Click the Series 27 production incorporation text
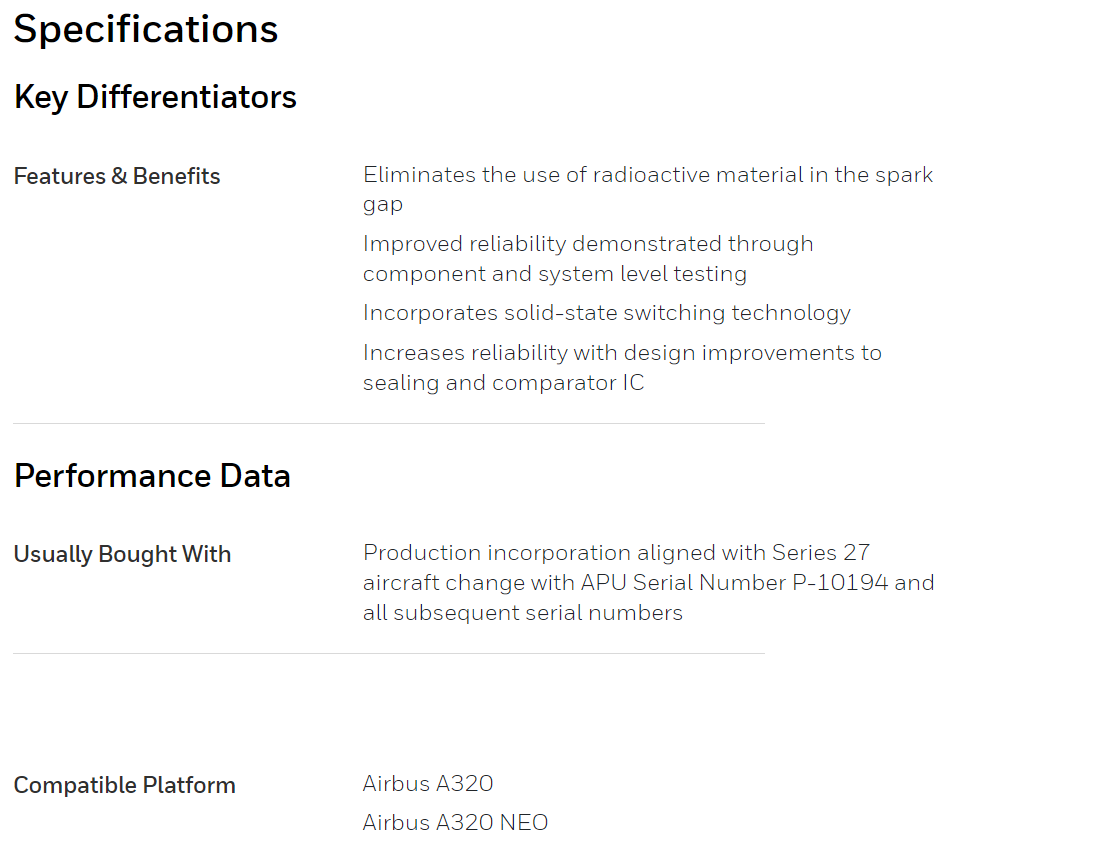 click(617, 553)
